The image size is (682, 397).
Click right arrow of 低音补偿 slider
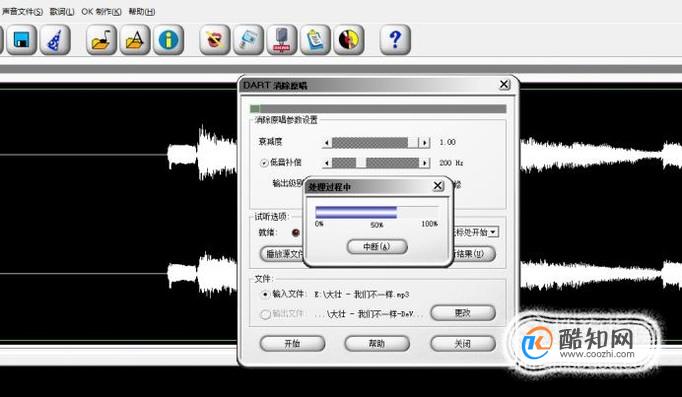pyautogui.click(x=425, y=163)
